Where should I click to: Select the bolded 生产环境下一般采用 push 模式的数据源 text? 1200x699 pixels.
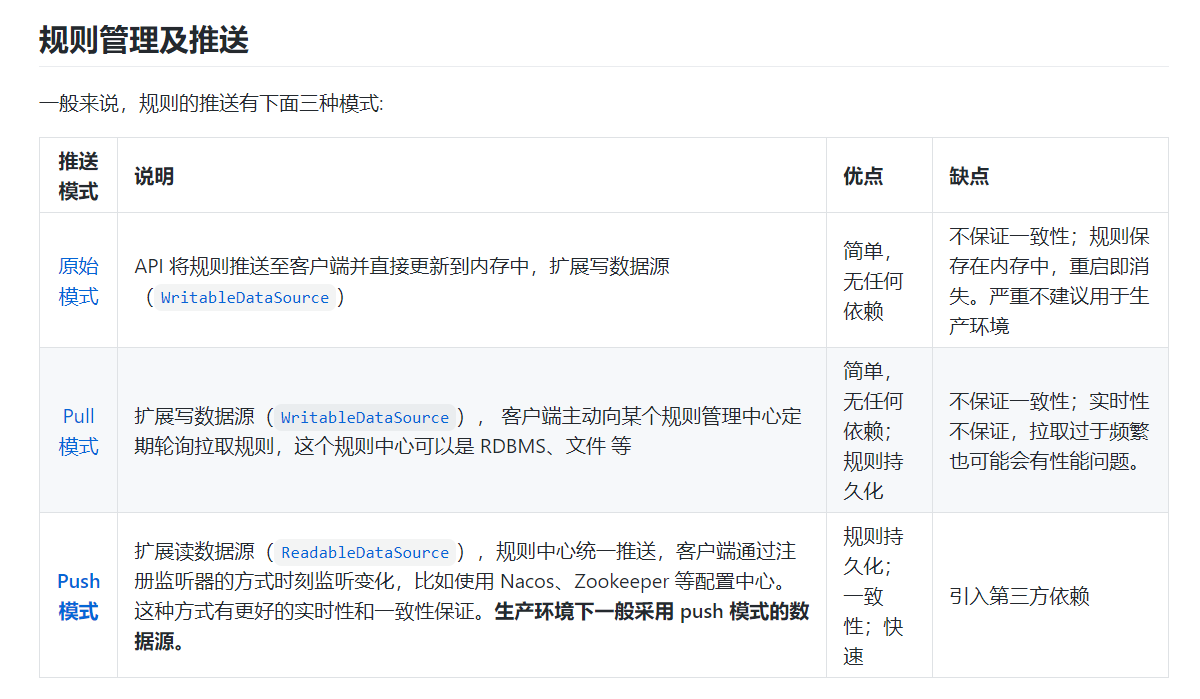pyautogui.click(x=650, y=612)
